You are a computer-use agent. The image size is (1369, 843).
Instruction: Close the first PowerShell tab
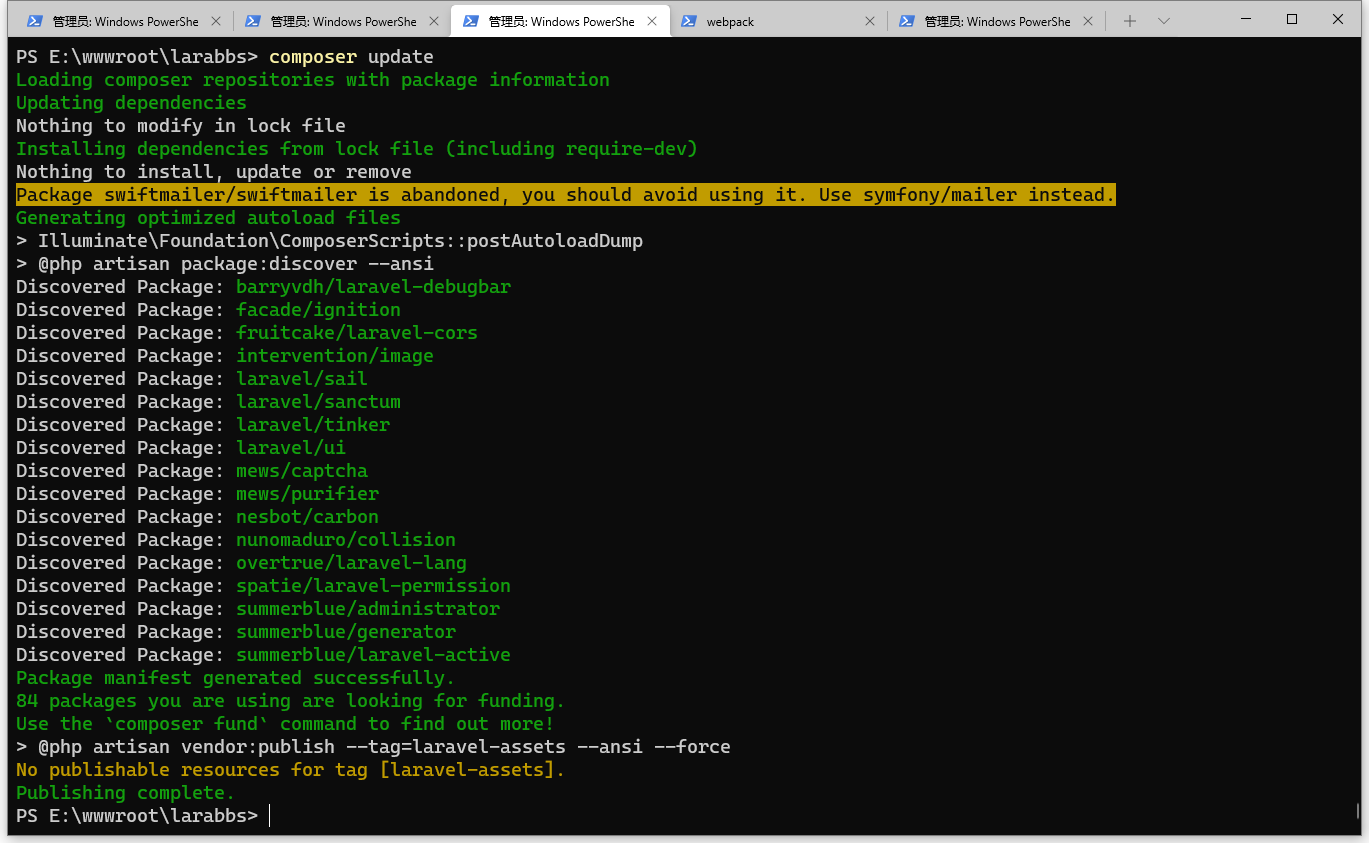(215, 21)
